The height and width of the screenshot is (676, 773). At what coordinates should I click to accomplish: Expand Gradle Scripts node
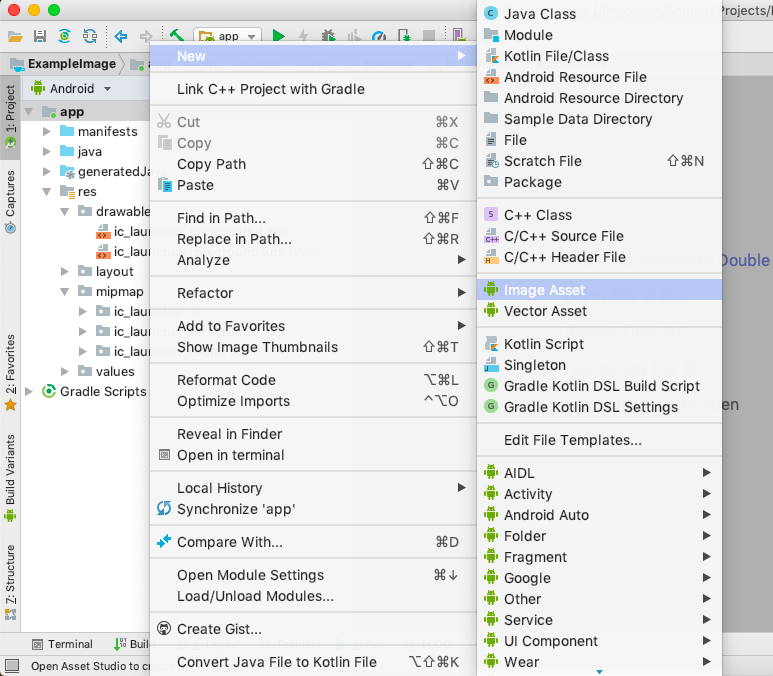pyautogui.click(x=29, y=391)
